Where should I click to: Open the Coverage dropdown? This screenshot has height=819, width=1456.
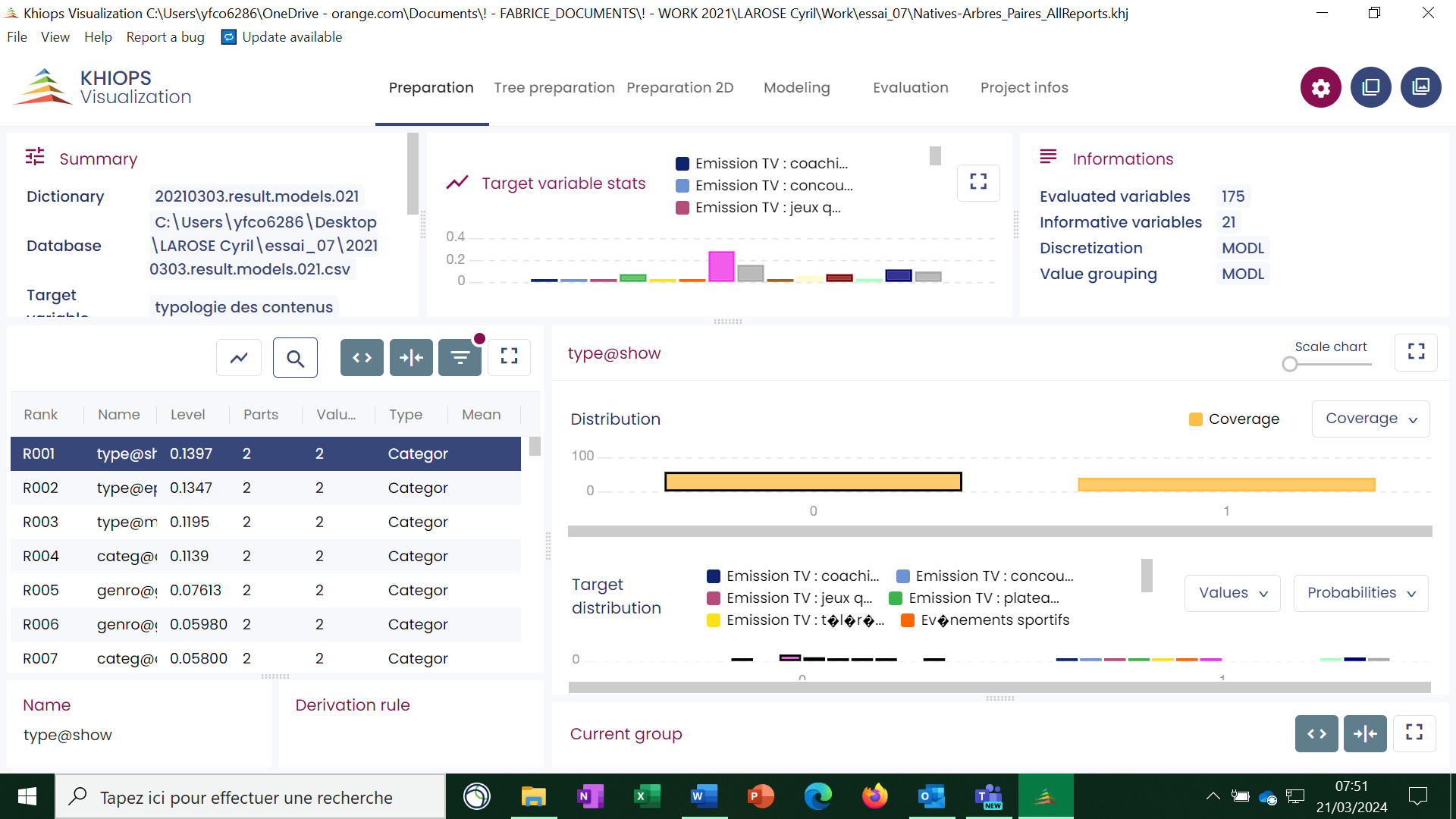tap(1370, 419)
